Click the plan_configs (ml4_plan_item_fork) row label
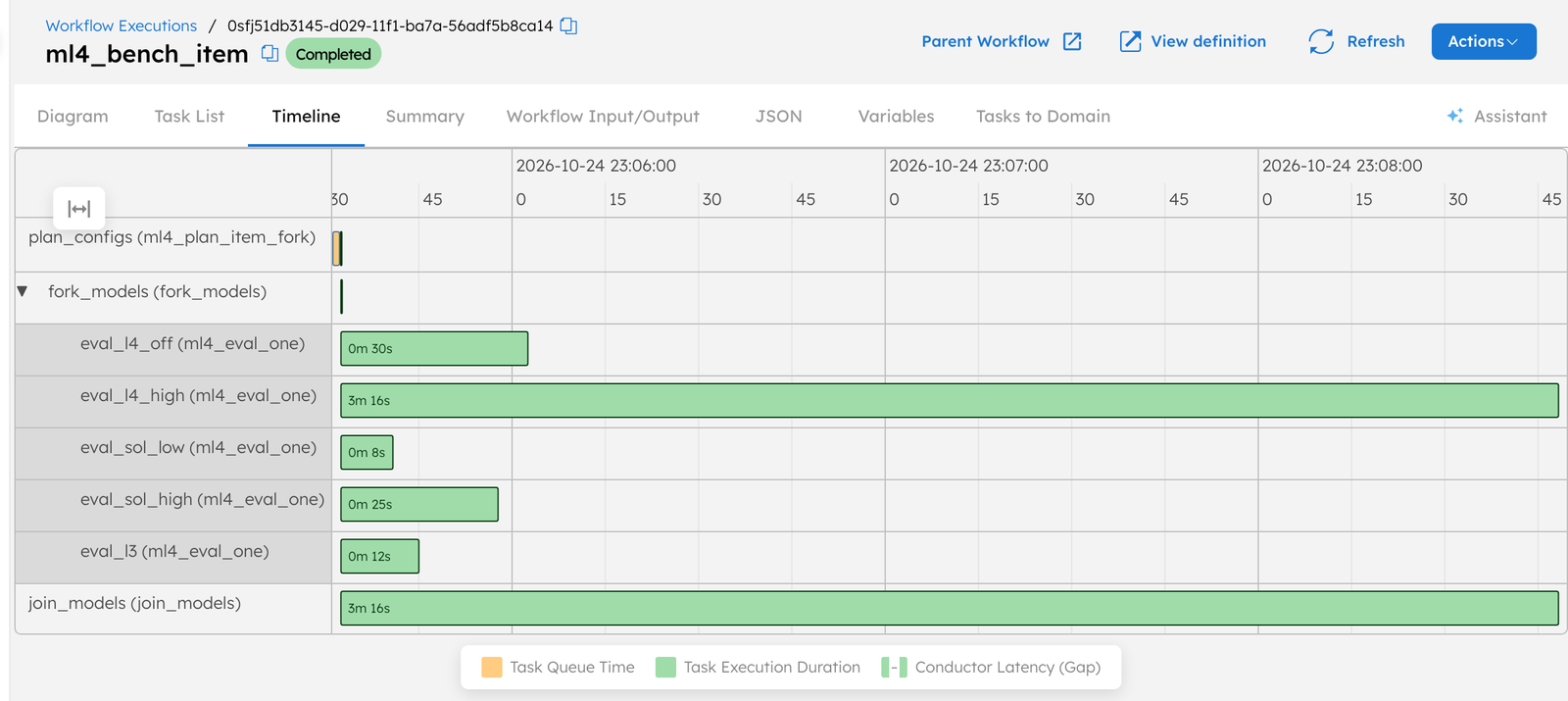 tap(171, 237)
